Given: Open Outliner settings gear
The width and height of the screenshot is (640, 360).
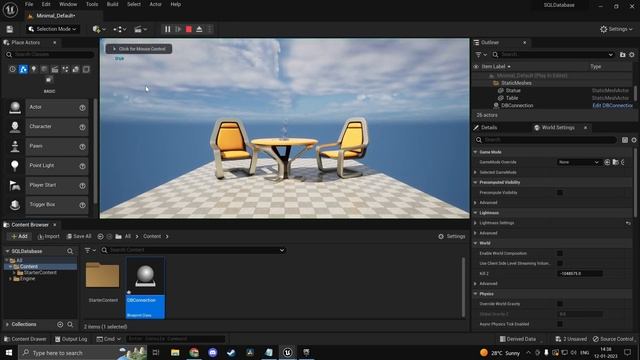Looking at the screenshot, I should [632, 55].
